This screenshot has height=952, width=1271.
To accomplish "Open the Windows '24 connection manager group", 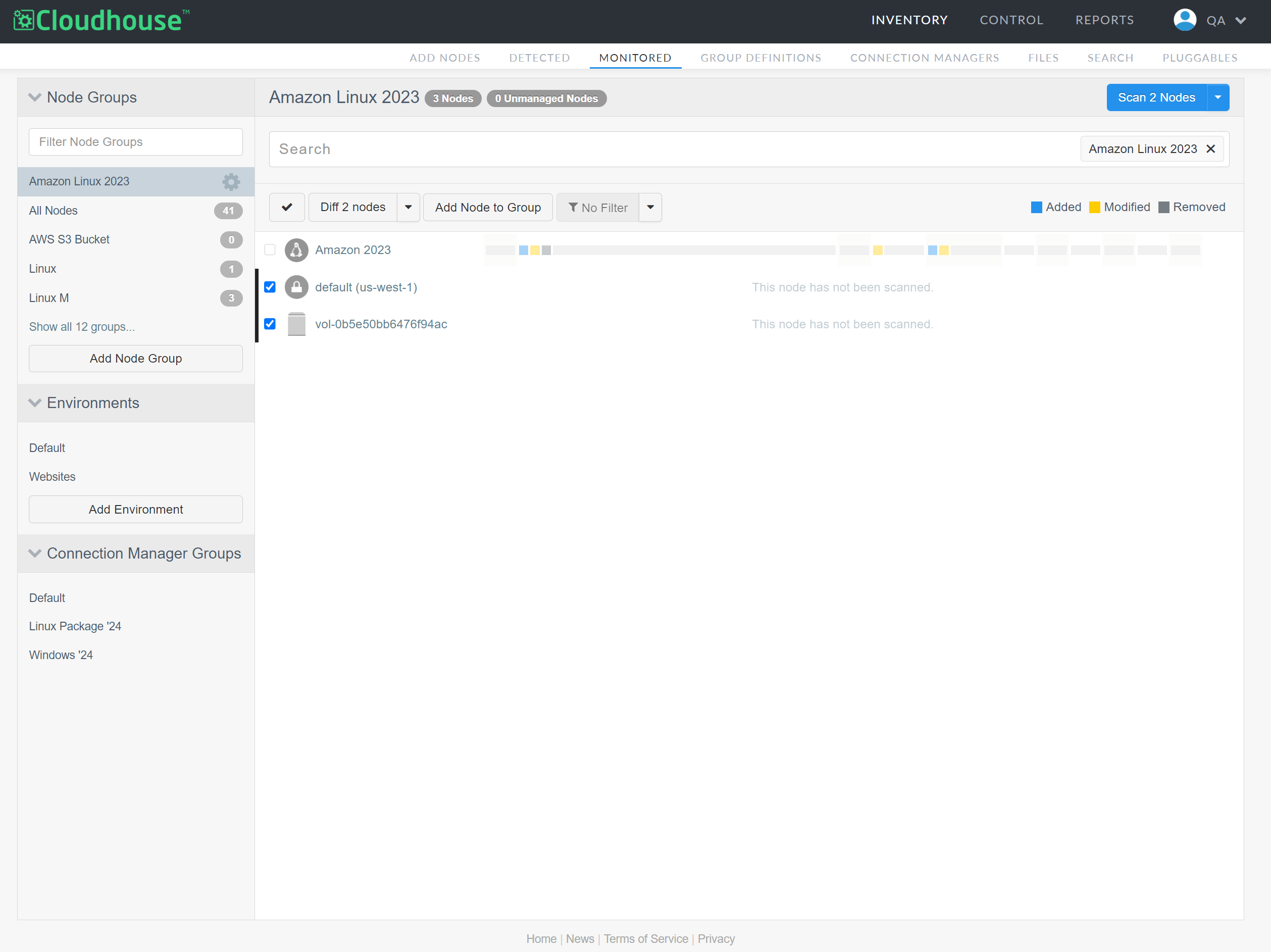I will 60,656.
